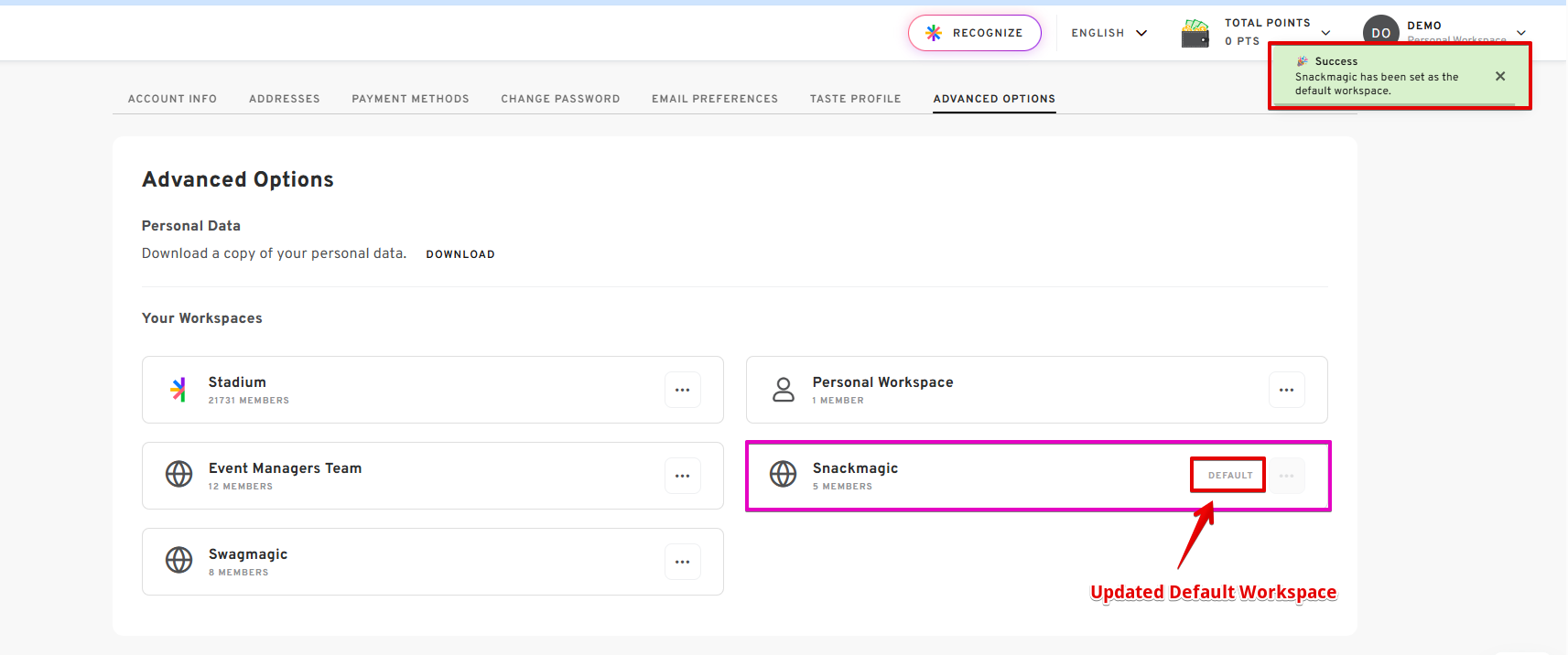Expand the Total Points chevron

(1325, 33)
